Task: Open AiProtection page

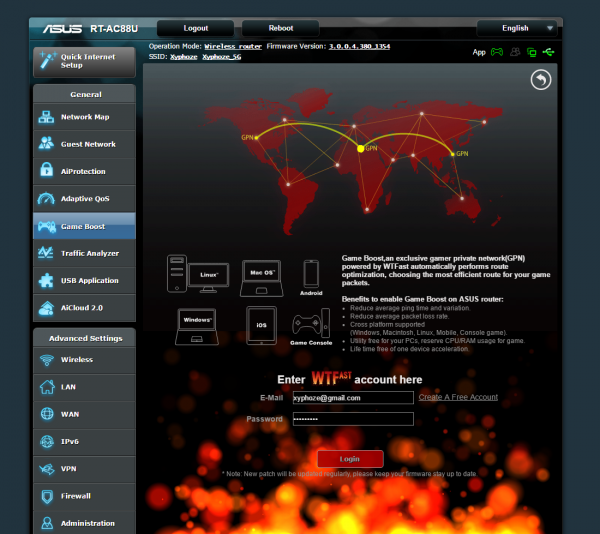Action: pyautogui.click(x=84, y=171)
